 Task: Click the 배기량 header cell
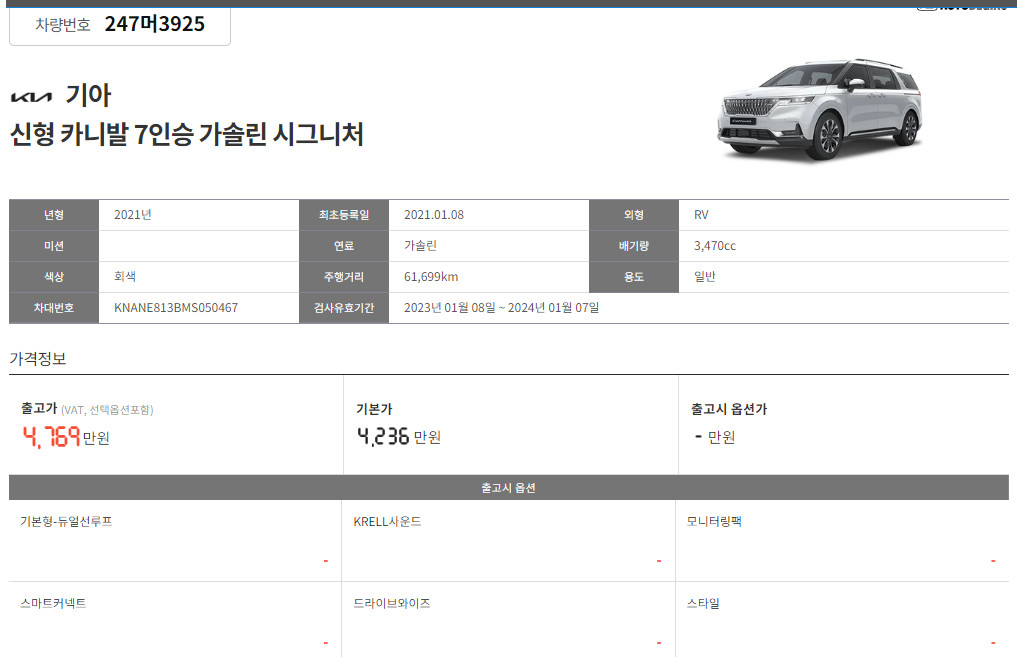pos(634,246)
